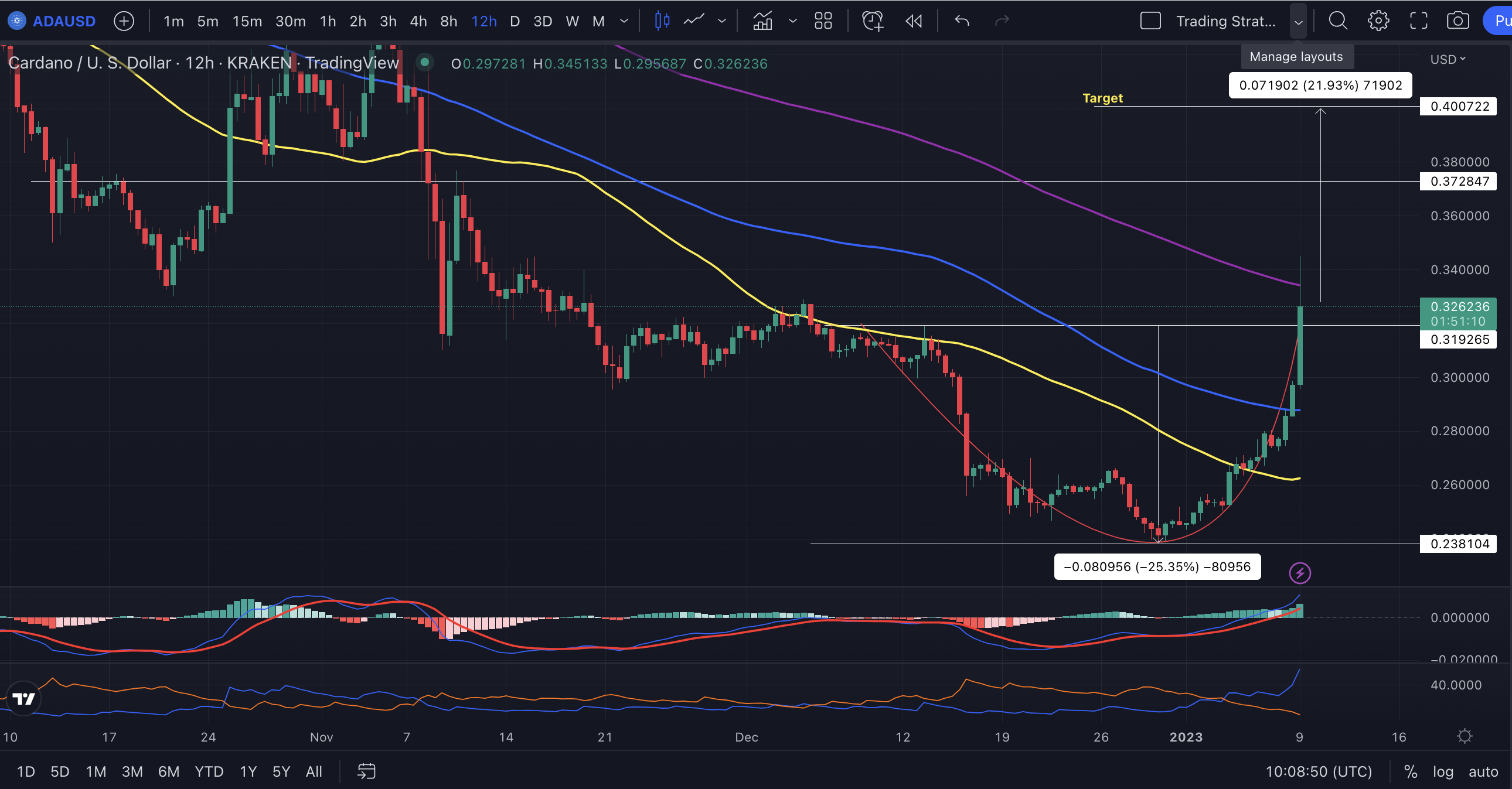1512x789 pixels.
Task: Set range to 1D
Action: tap(26, 771)
